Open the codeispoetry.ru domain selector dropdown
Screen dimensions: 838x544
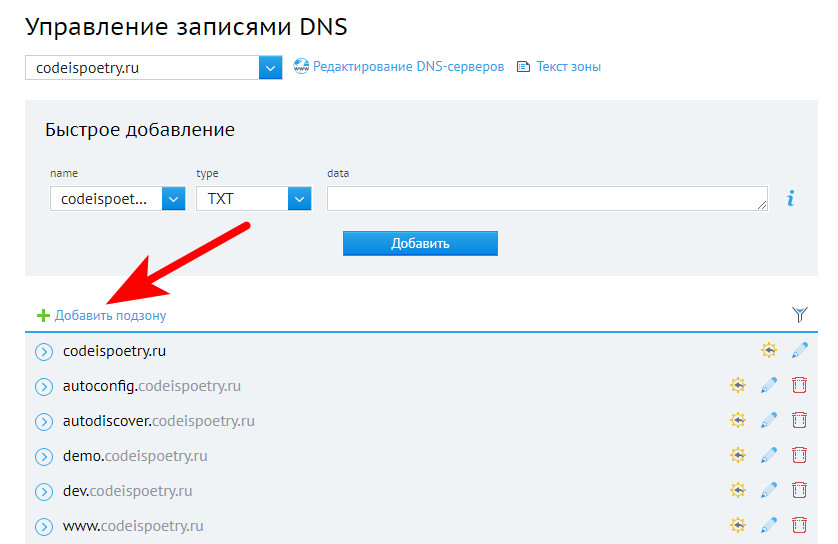click(x=153, y=68)
